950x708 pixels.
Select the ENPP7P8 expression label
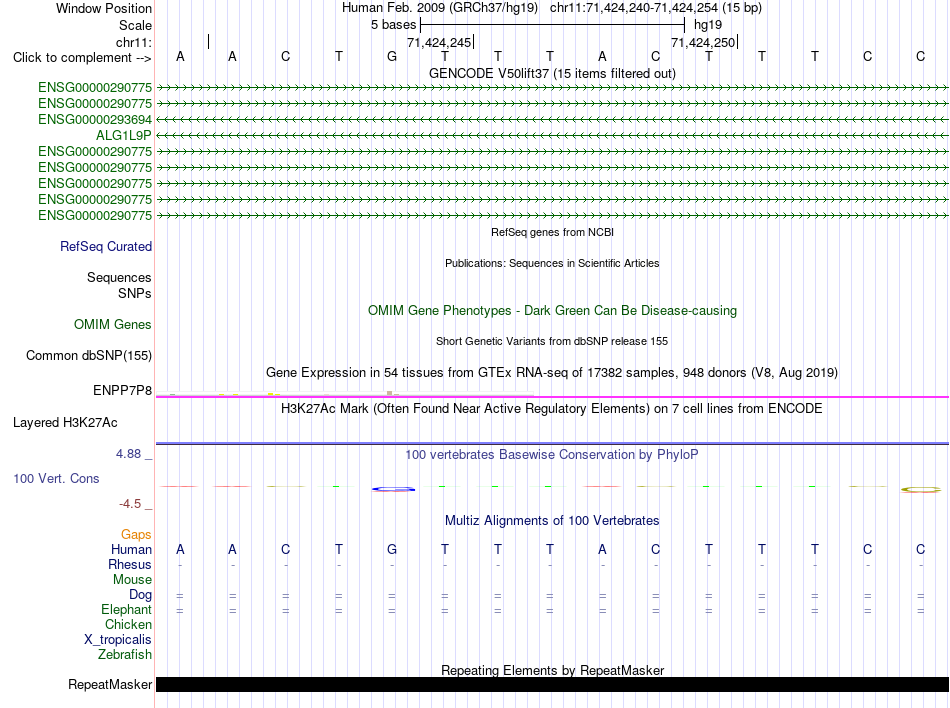point(122,391)
